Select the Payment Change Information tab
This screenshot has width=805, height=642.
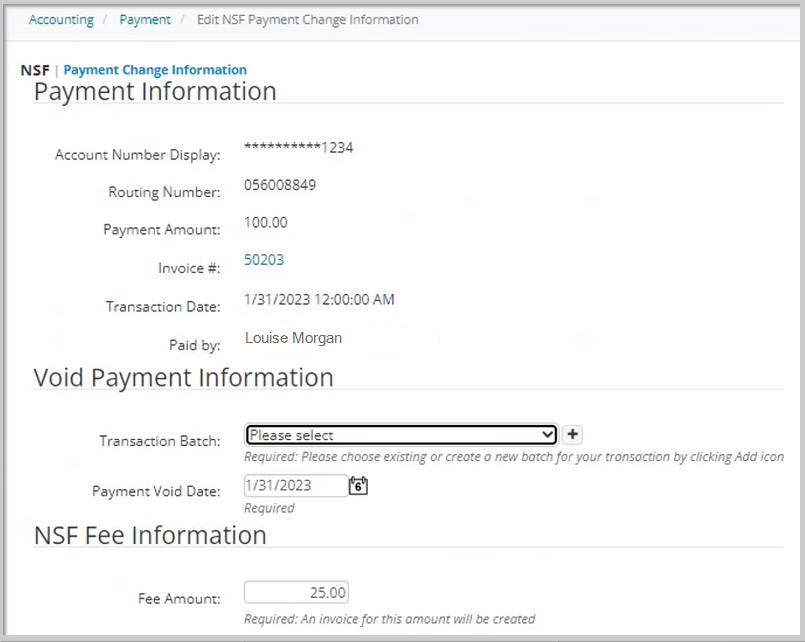pyautogui.click(x=155, y=69)
